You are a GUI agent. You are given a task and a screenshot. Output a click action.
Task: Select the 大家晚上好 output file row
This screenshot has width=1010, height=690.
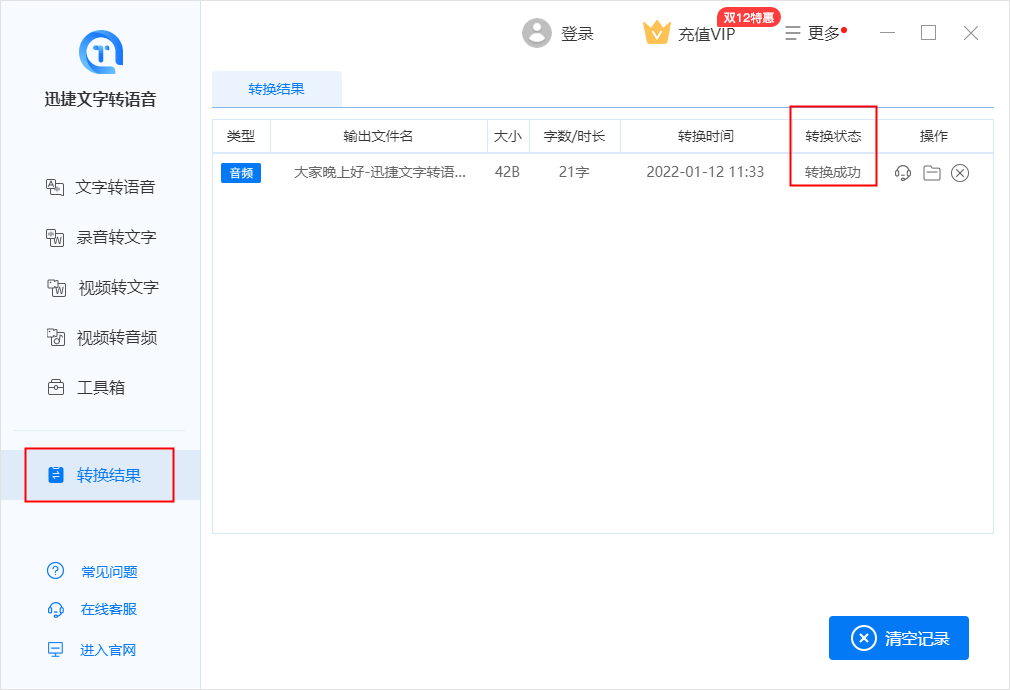click(x=380, y=172)
